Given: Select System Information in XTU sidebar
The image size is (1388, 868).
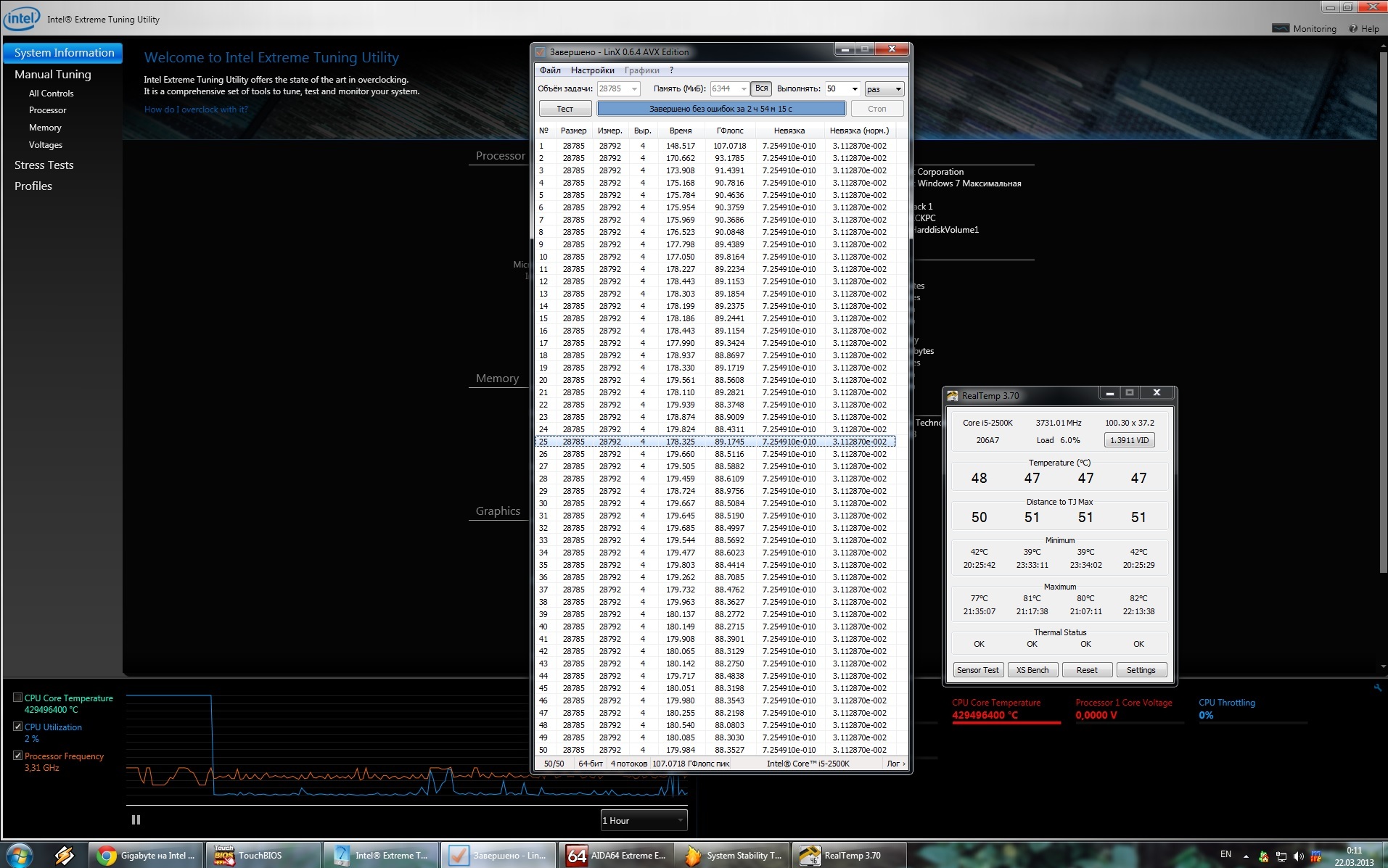Looking at the screenshot, I should pos(63,53).
